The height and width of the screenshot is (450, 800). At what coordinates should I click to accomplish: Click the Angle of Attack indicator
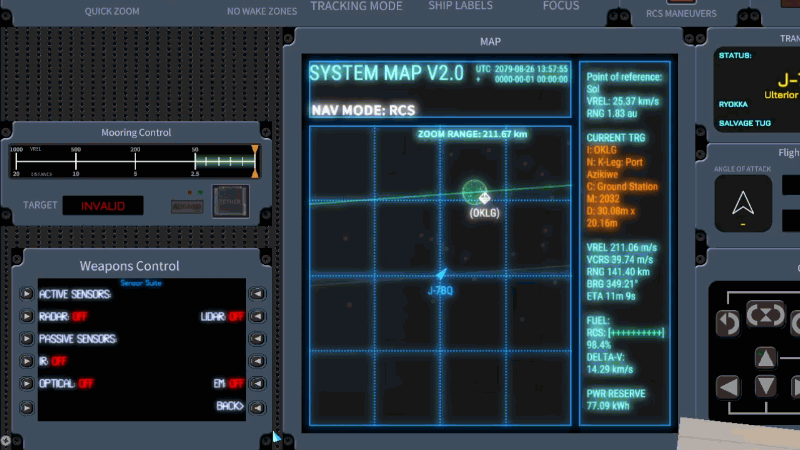742,203
